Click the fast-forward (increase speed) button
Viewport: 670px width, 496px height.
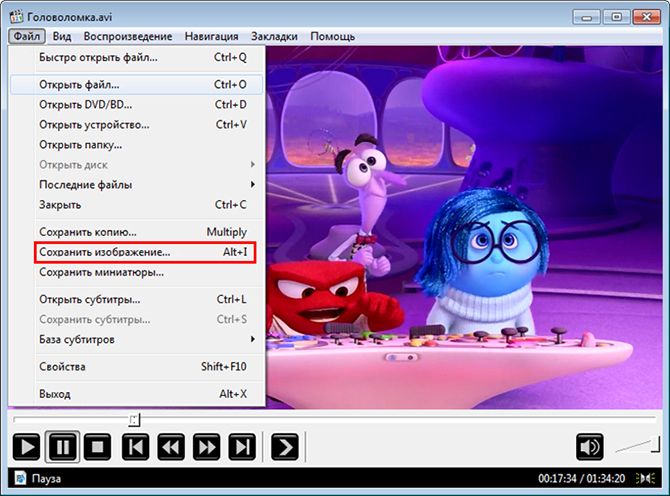pyautogui.click(x=207, y=447)
